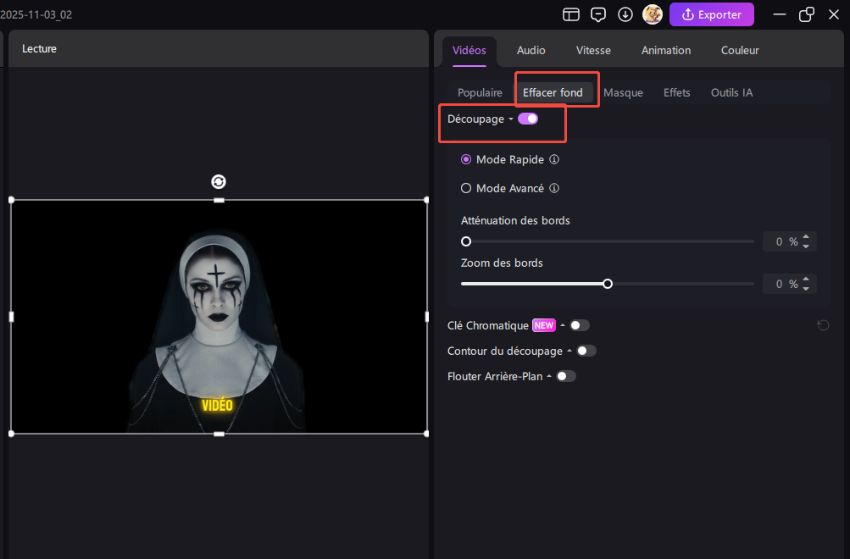Click the rotate handle above the video

(218, 181)
